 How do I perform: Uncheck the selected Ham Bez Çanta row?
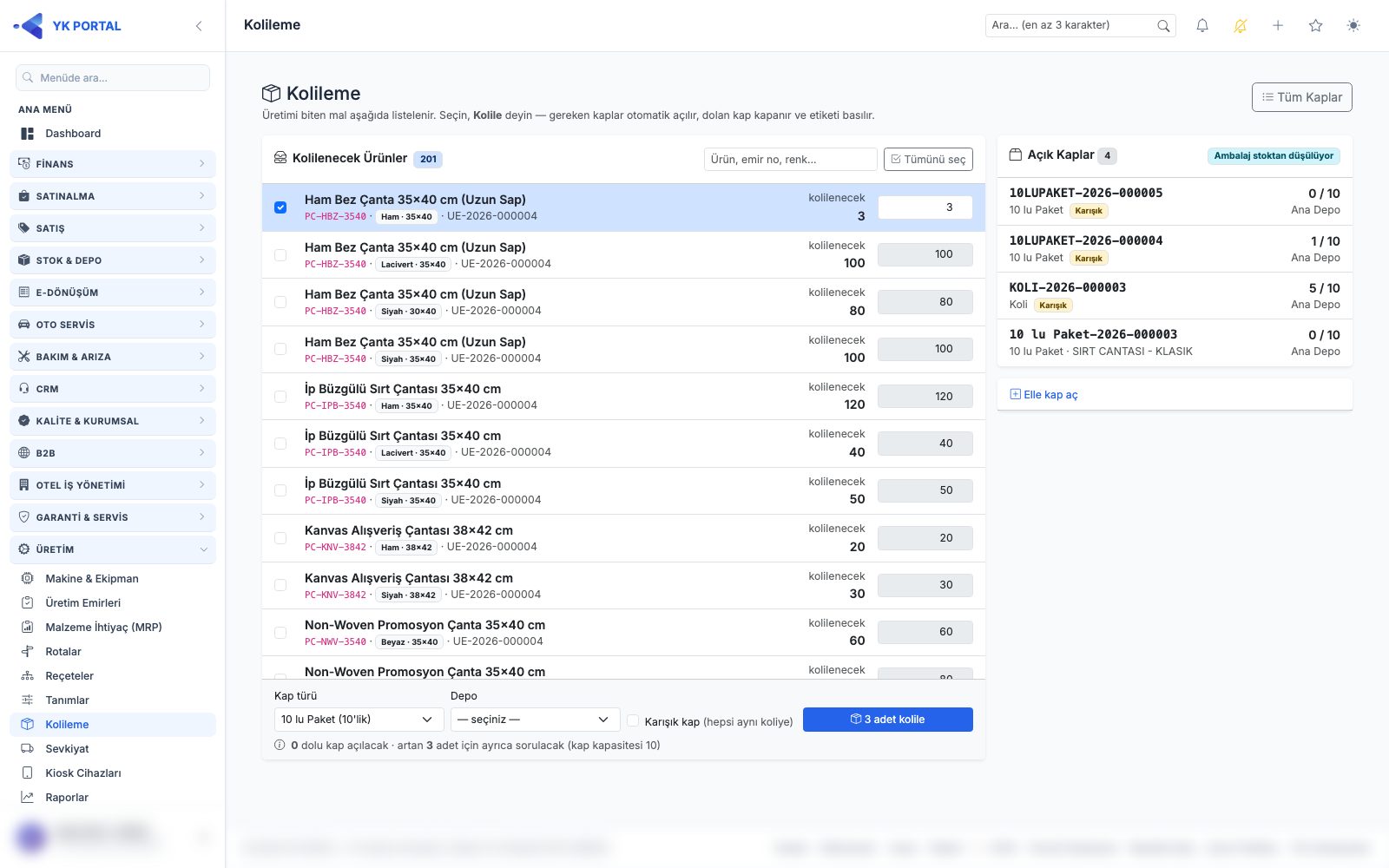click(280, 207)
